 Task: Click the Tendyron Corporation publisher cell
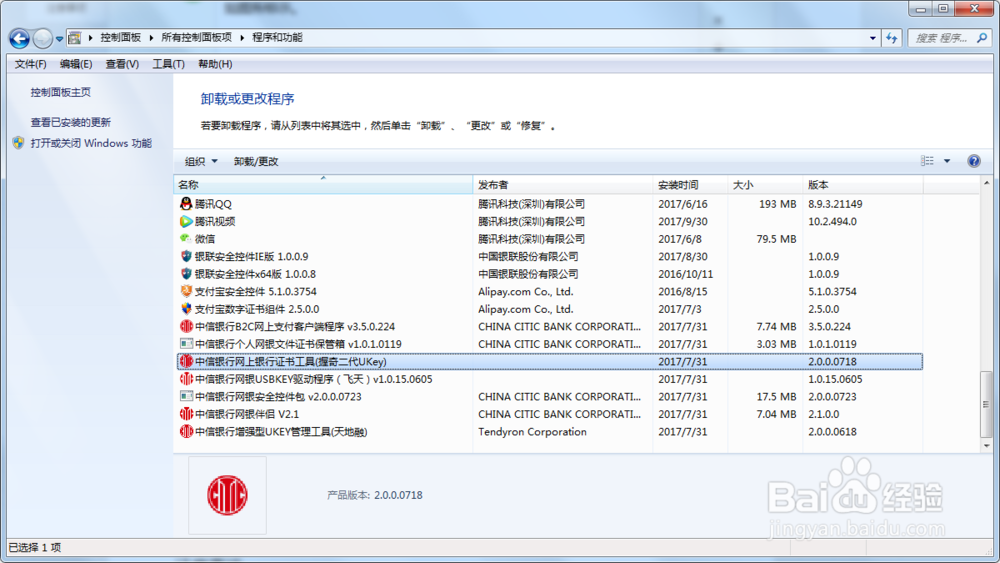tap(533, 432)
